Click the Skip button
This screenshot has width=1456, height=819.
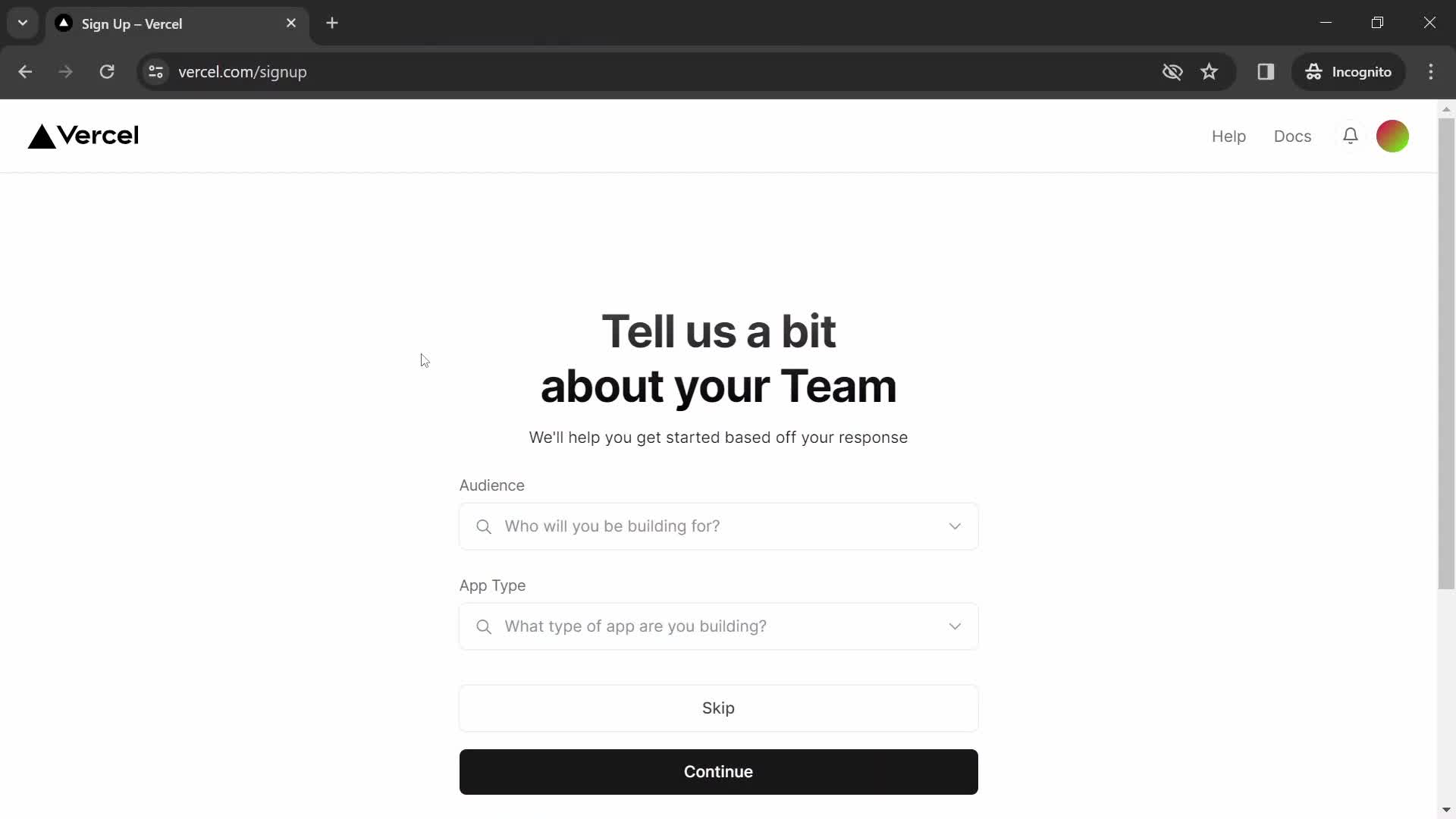tap(718, 708)
